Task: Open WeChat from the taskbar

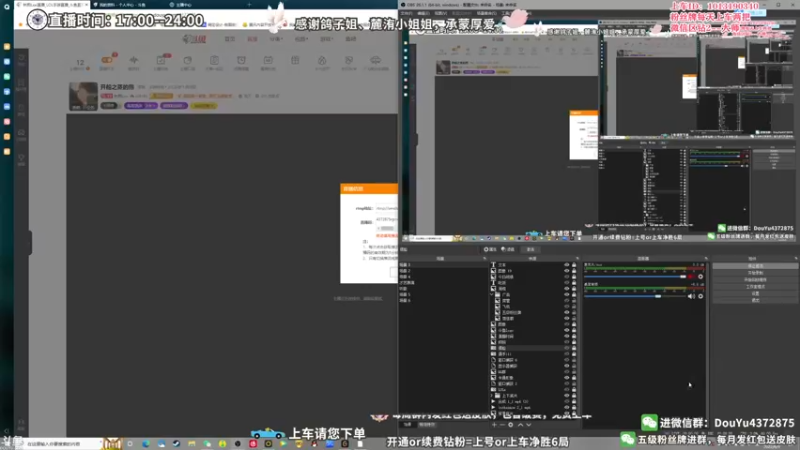Action: tap(207, 444)
